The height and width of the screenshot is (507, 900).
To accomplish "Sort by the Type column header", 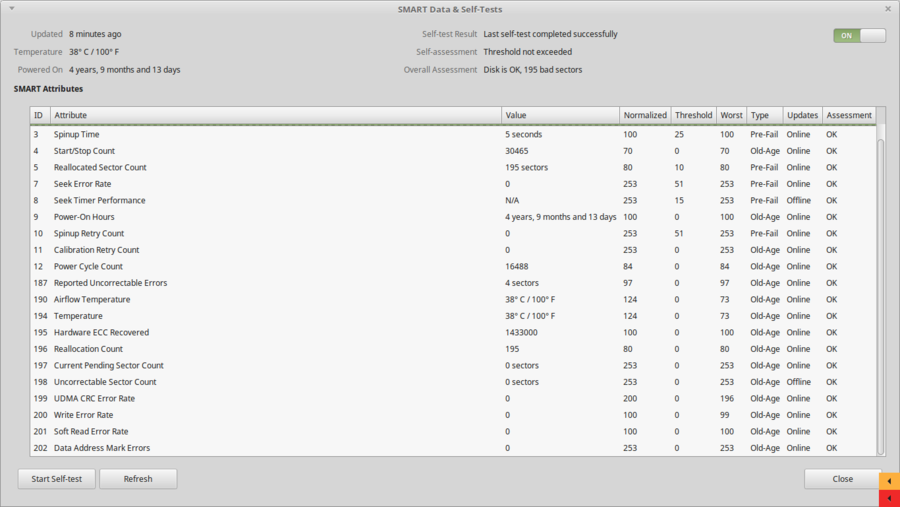I will pyautogui.click(x=765, y=115).
